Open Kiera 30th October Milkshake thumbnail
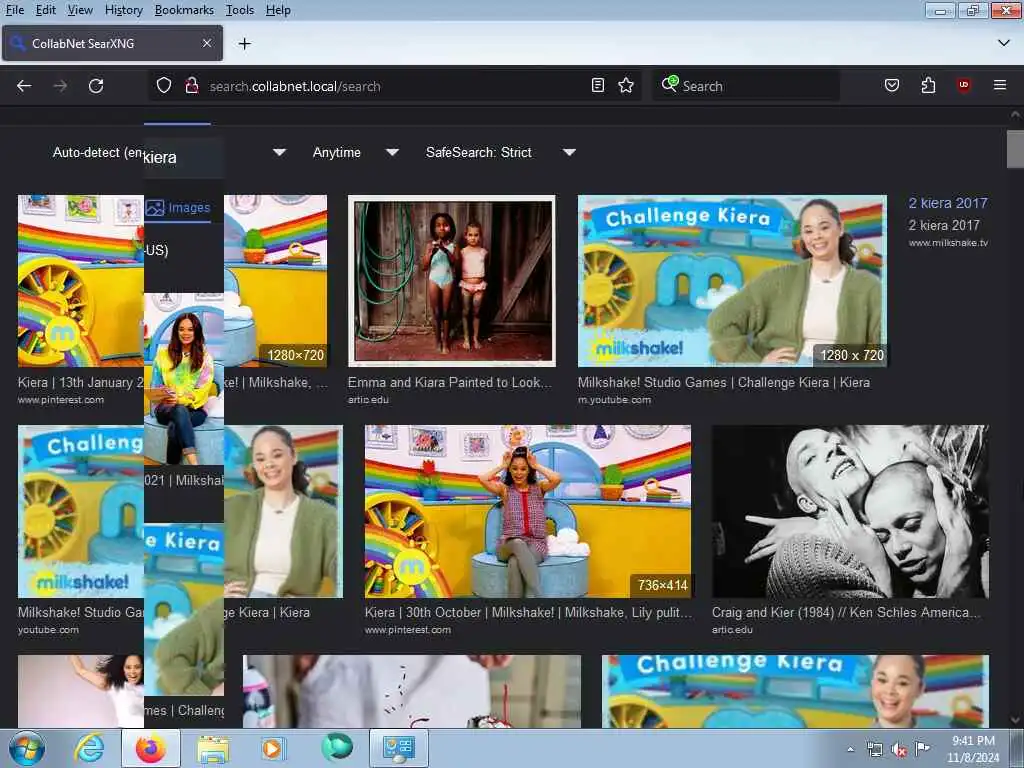1024x768 pixels. tap(528, 511)
